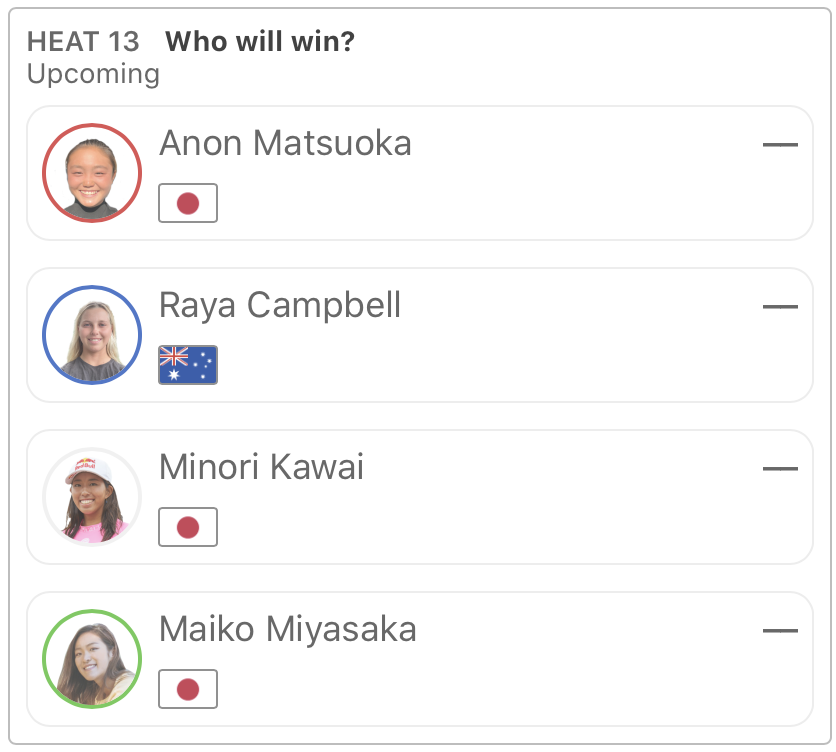Click the 'Who will win?' heading
Viewport: 836px width, 752px height.
[260, 42]
